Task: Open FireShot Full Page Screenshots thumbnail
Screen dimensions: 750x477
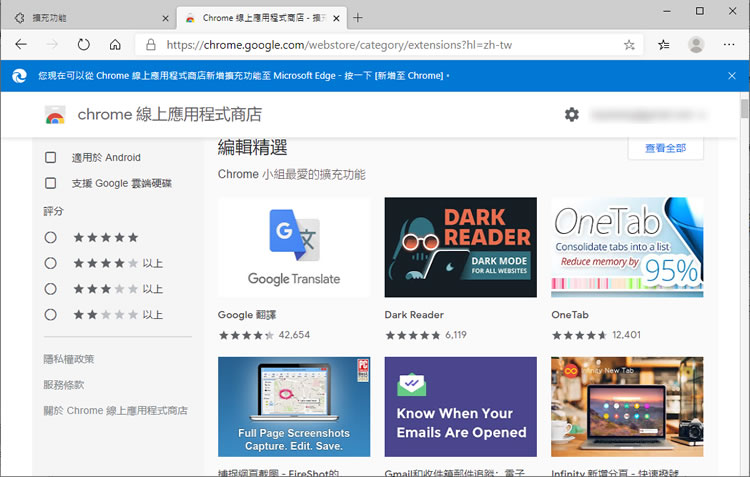Action: [x=294, y=407]
